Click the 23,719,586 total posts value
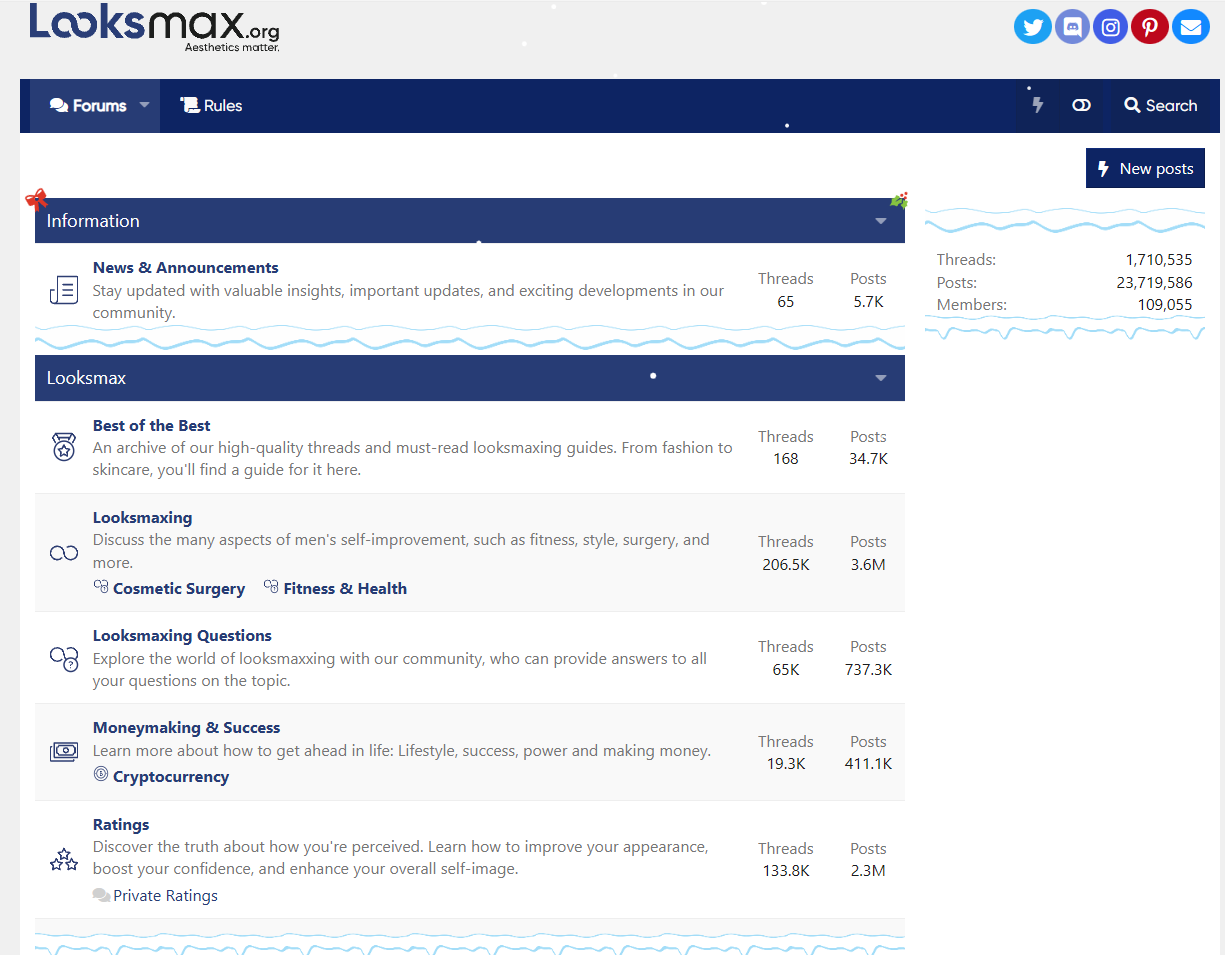This screenshot has height=955, width=1225. point(1155,282)
